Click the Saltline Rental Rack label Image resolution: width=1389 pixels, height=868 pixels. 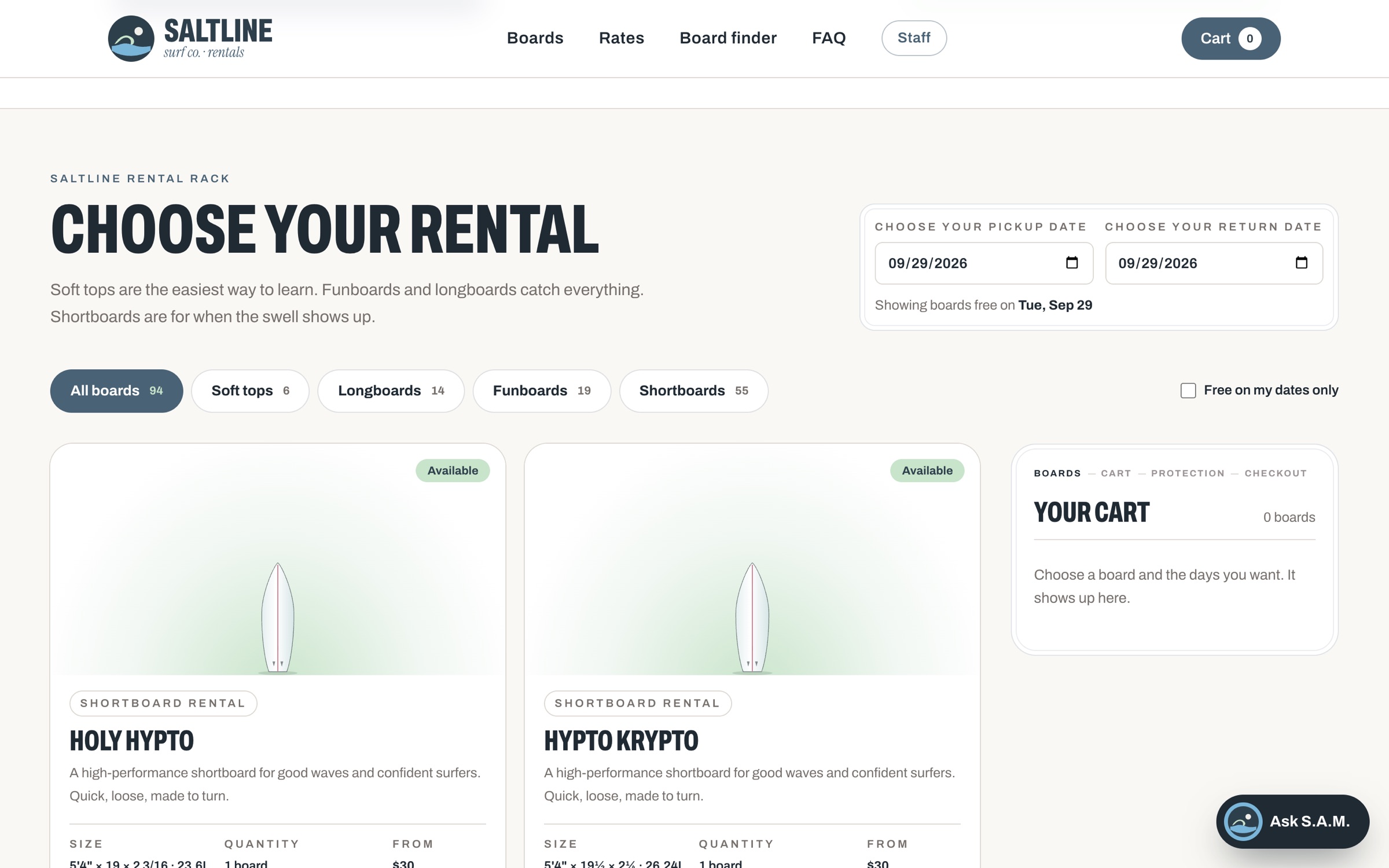(x=140, y=179)
